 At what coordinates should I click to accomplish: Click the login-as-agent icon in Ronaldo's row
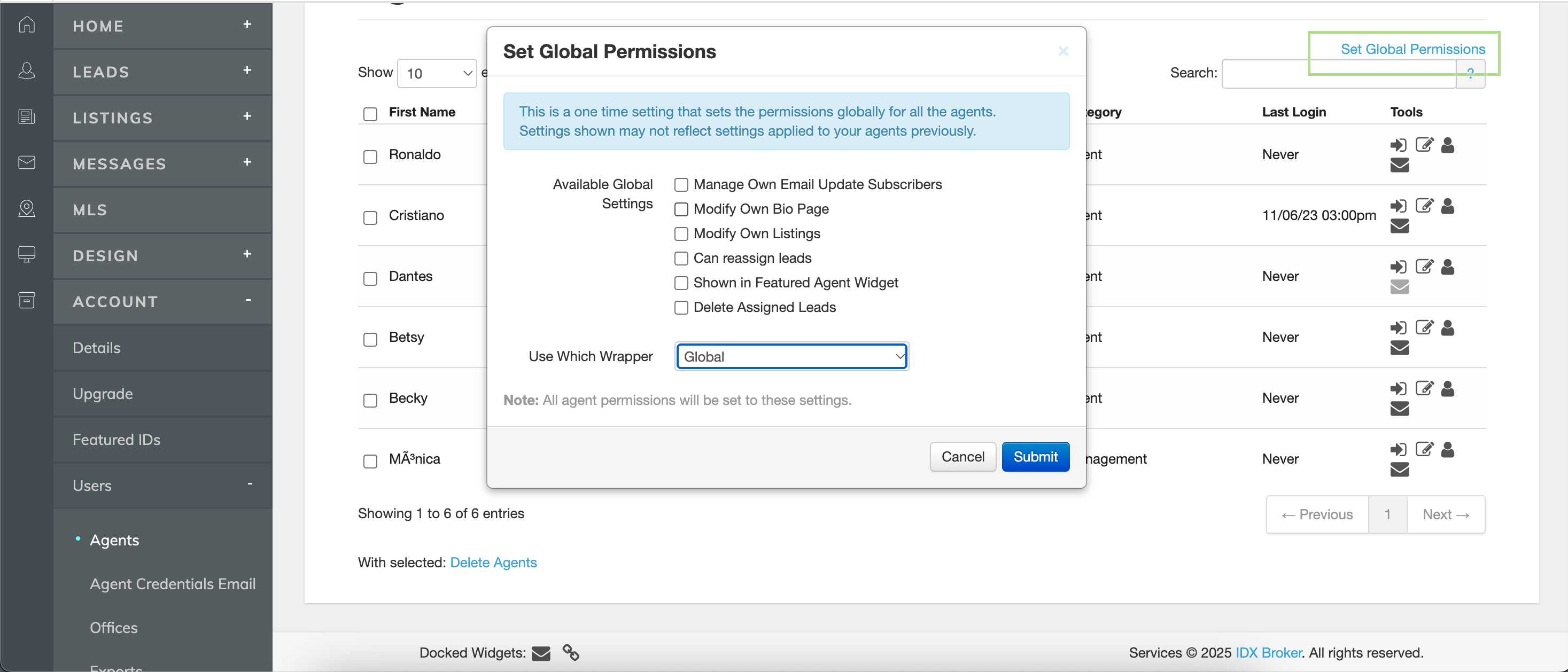pos(1398,145)
